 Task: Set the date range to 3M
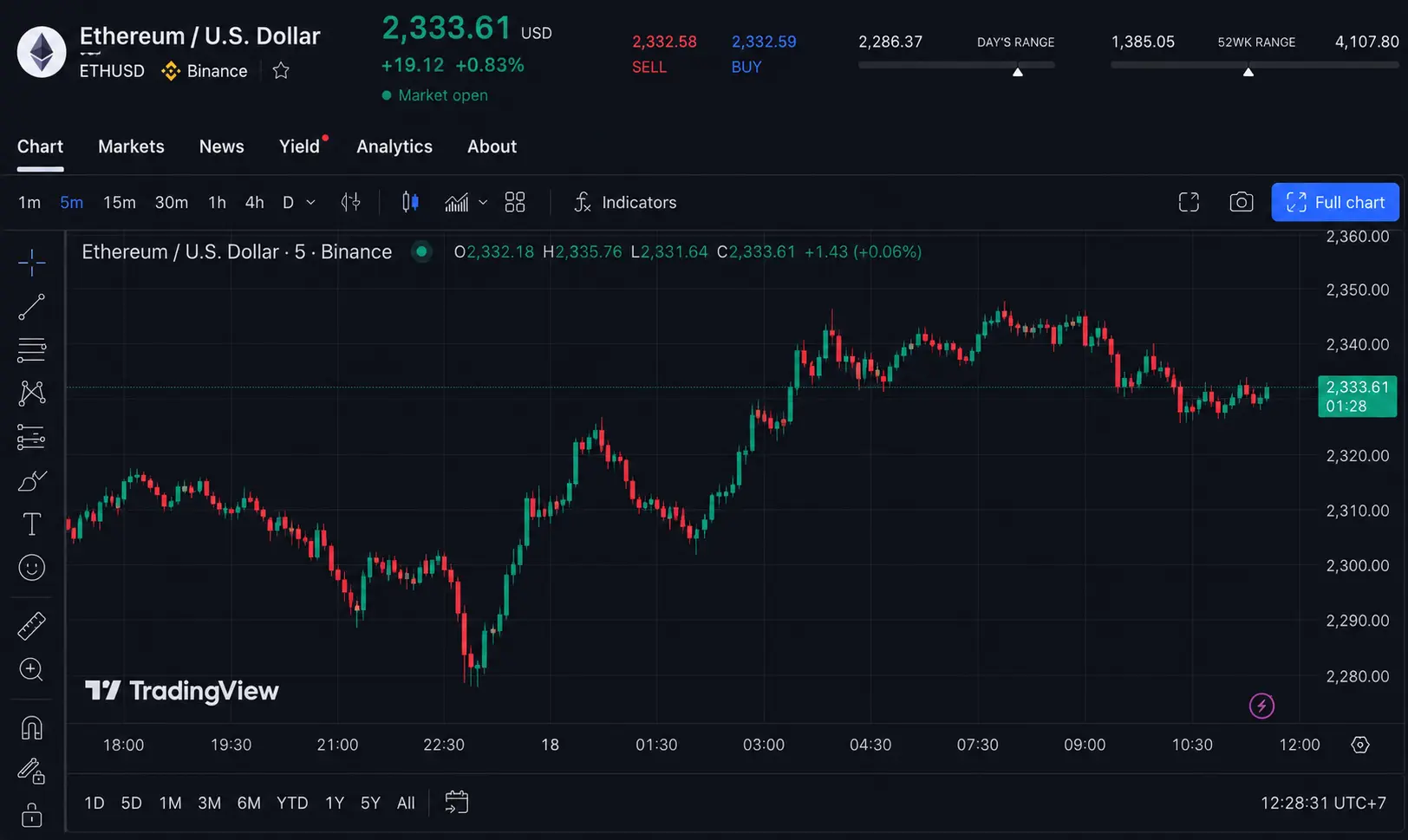209,803
